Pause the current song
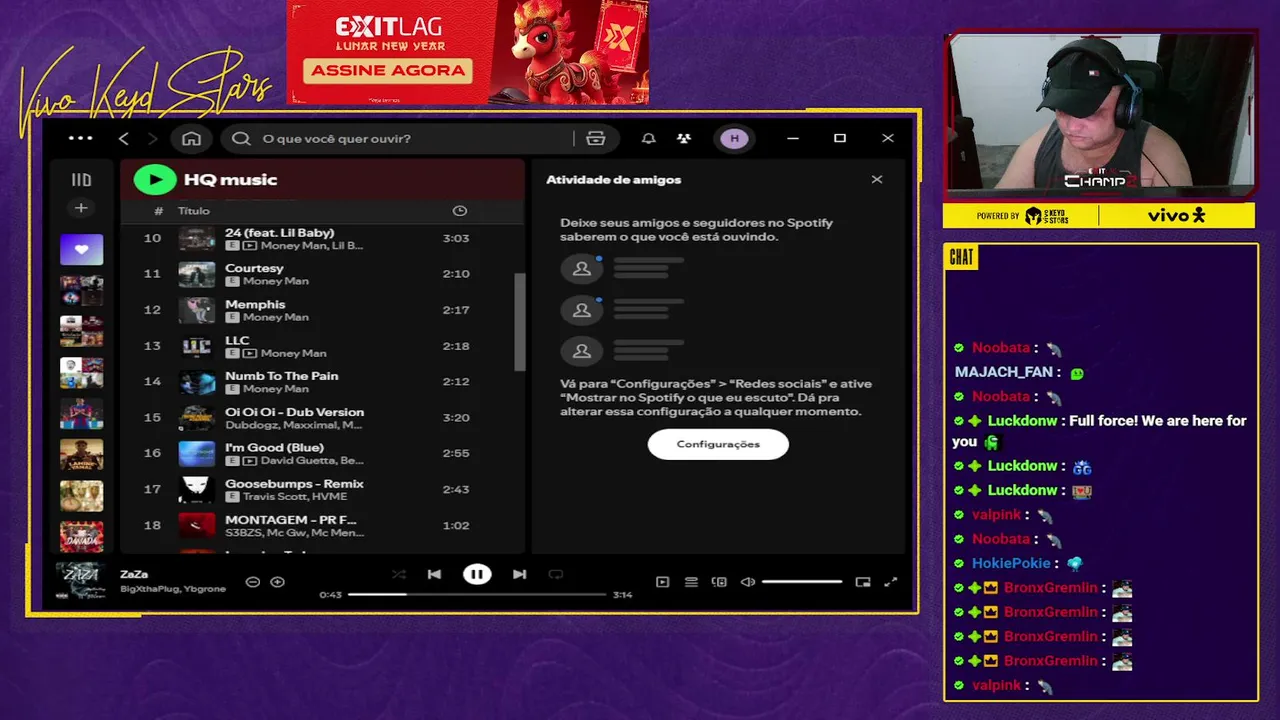 click(477, 574)
